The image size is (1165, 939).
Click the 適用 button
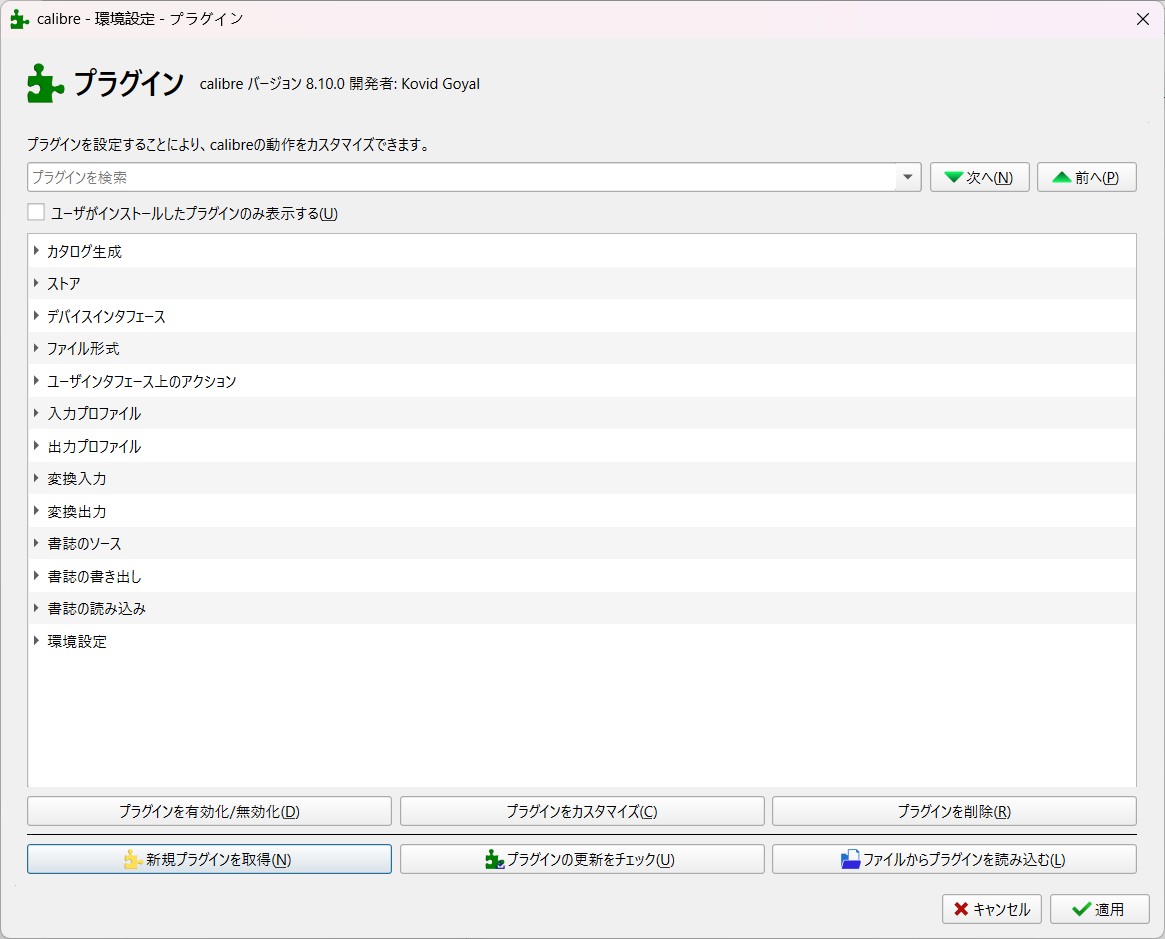[x=1100, y=909]
